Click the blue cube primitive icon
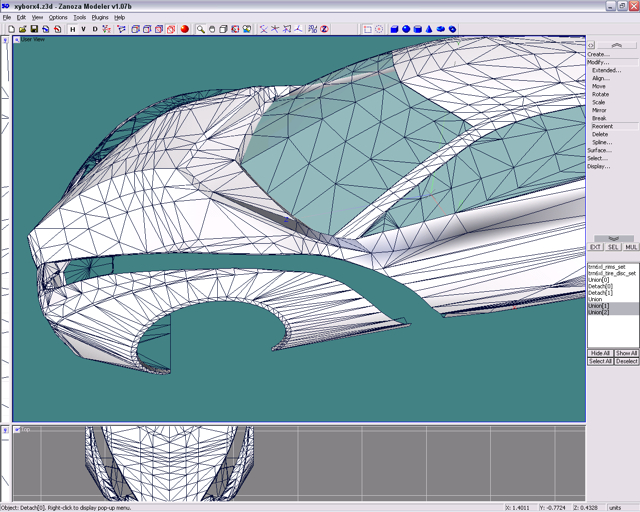 (393, 29)
